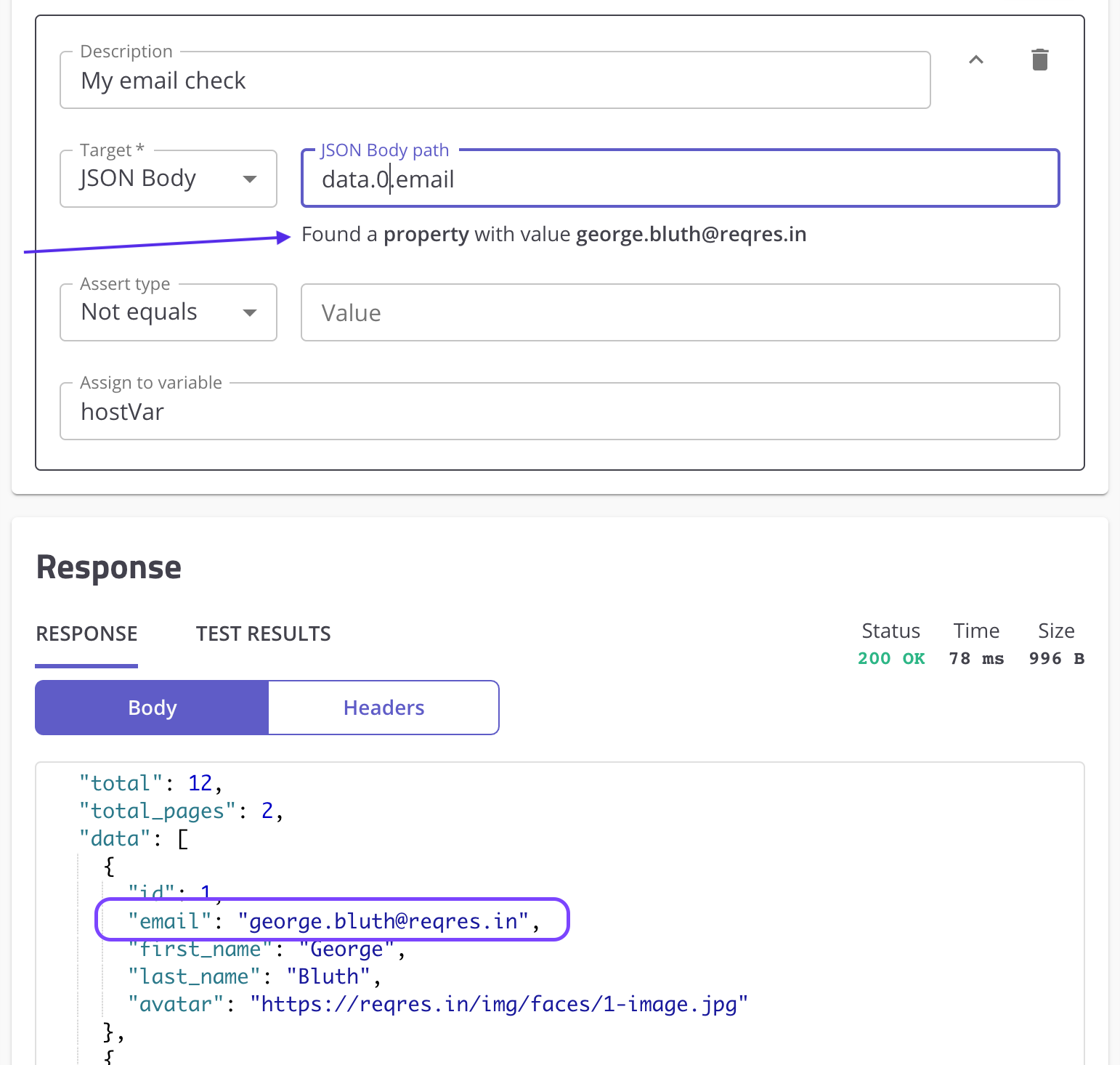Click the 78 ms time value
1120x1065 pixels.
(x=976, y=658)
